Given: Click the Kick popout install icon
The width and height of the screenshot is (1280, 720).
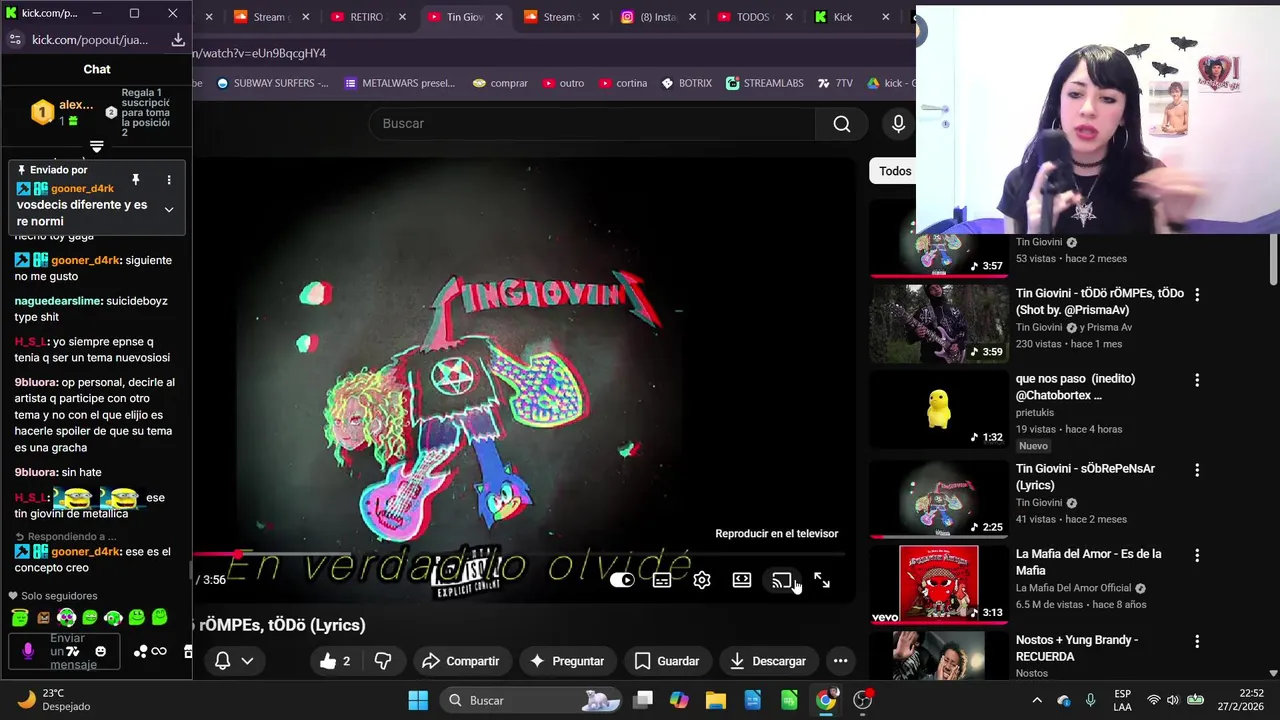Looking at the screenshot, I should point(177,39).
